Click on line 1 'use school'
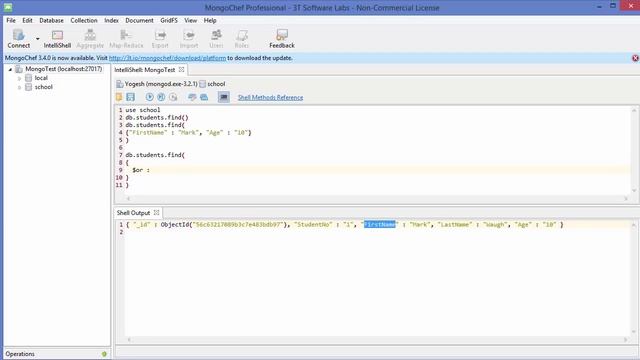The image size is (640, 360). click(x=143, y=110)
